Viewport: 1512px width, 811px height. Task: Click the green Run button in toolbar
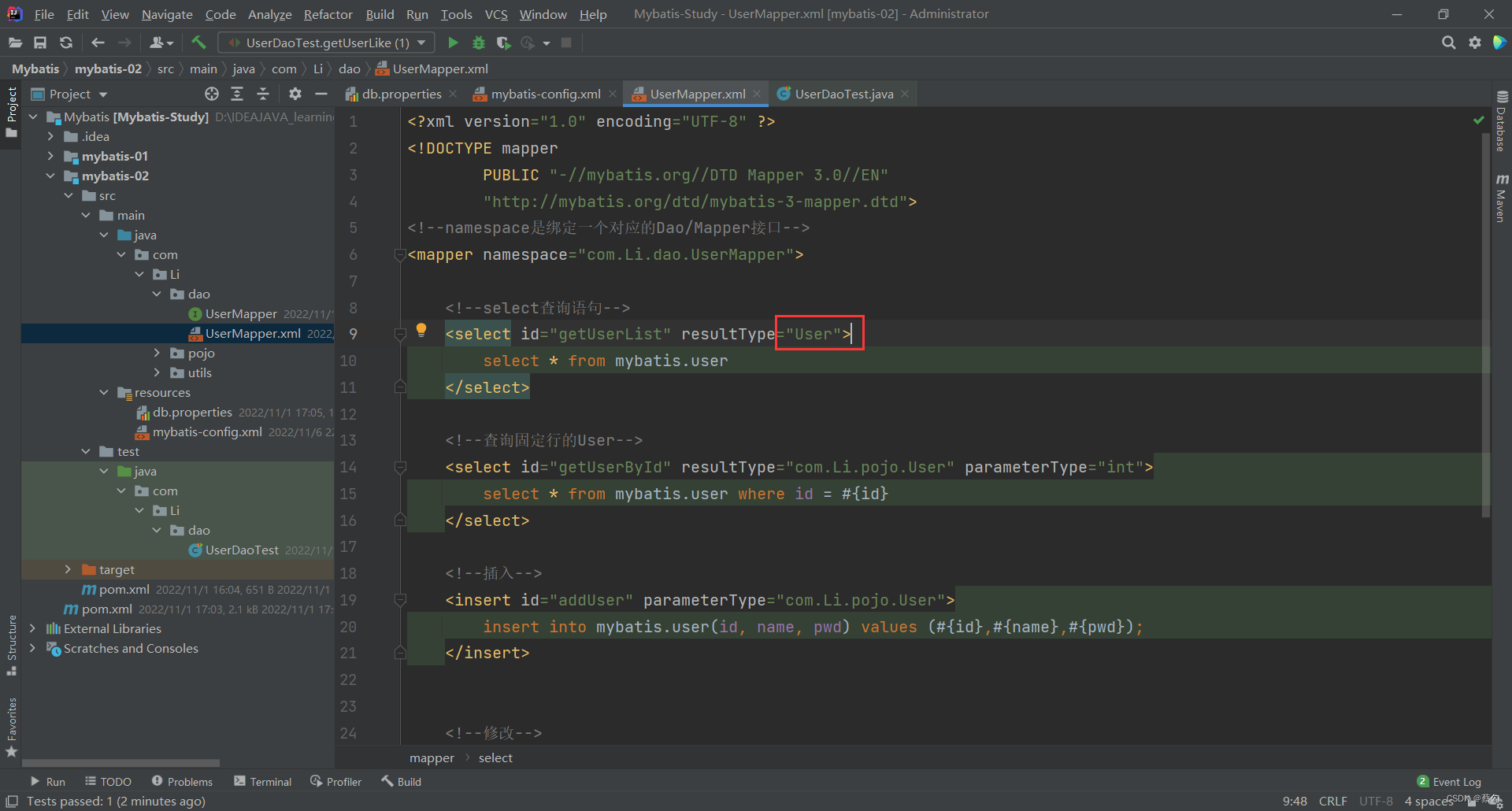tap(453, 43)
